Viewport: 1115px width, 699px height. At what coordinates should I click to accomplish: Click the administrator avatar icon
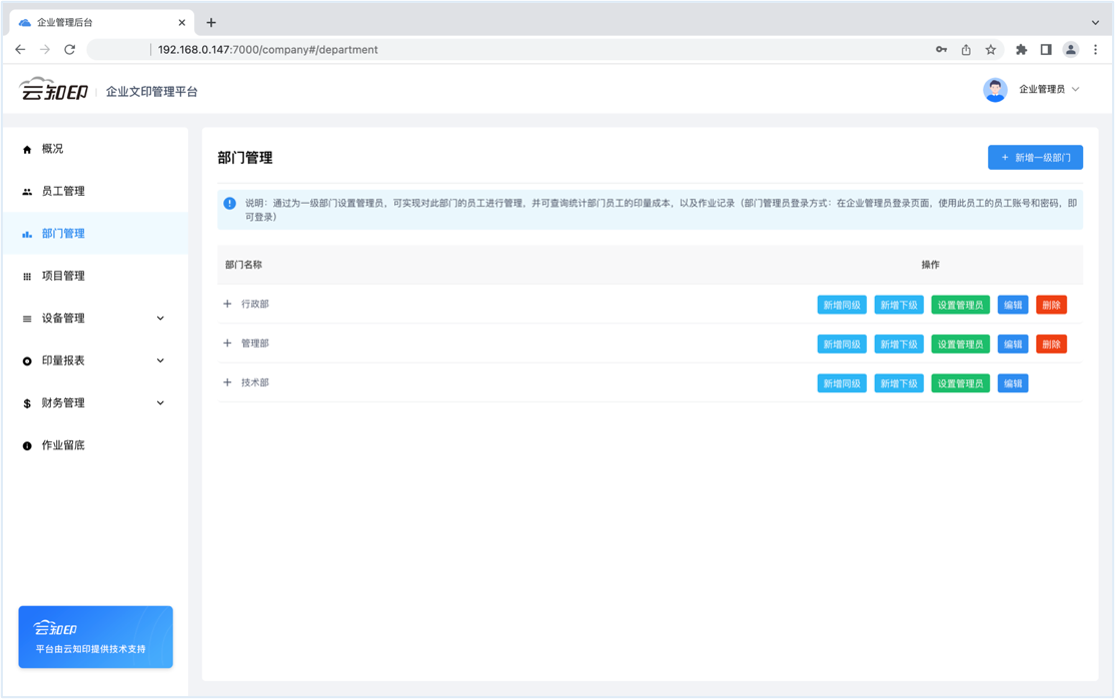pos(994,90)
